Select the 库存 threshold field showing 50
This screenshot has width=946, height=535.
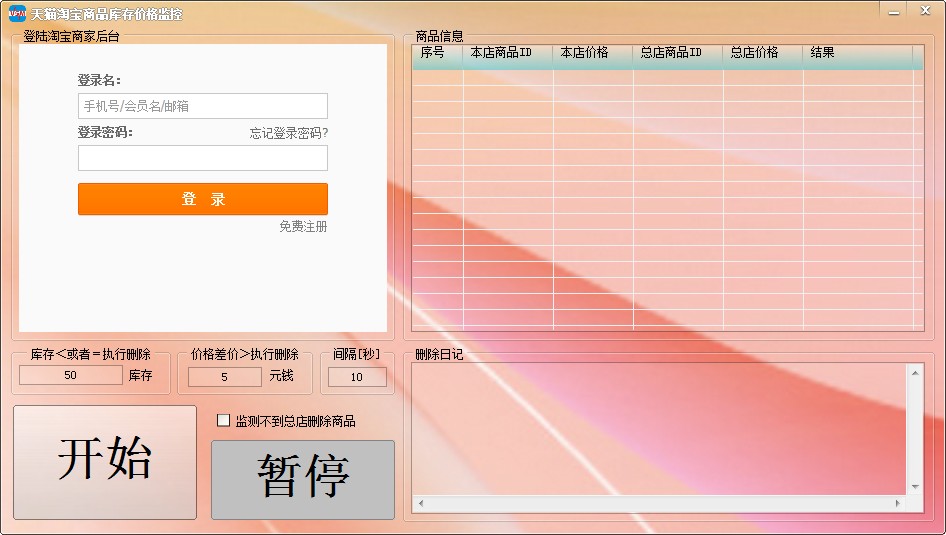[71, 376]
